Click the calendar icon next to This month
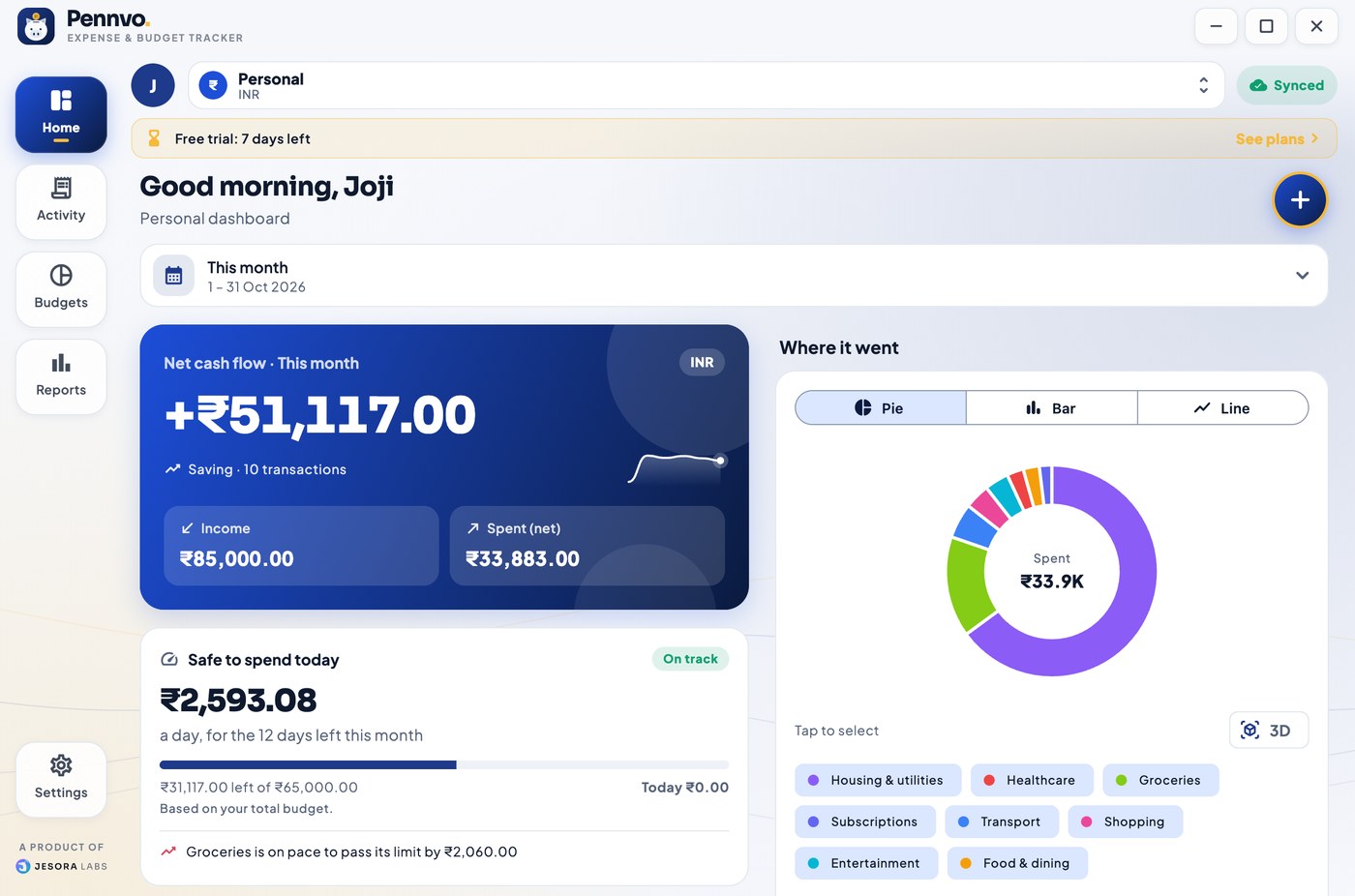 tap(173, 276)
